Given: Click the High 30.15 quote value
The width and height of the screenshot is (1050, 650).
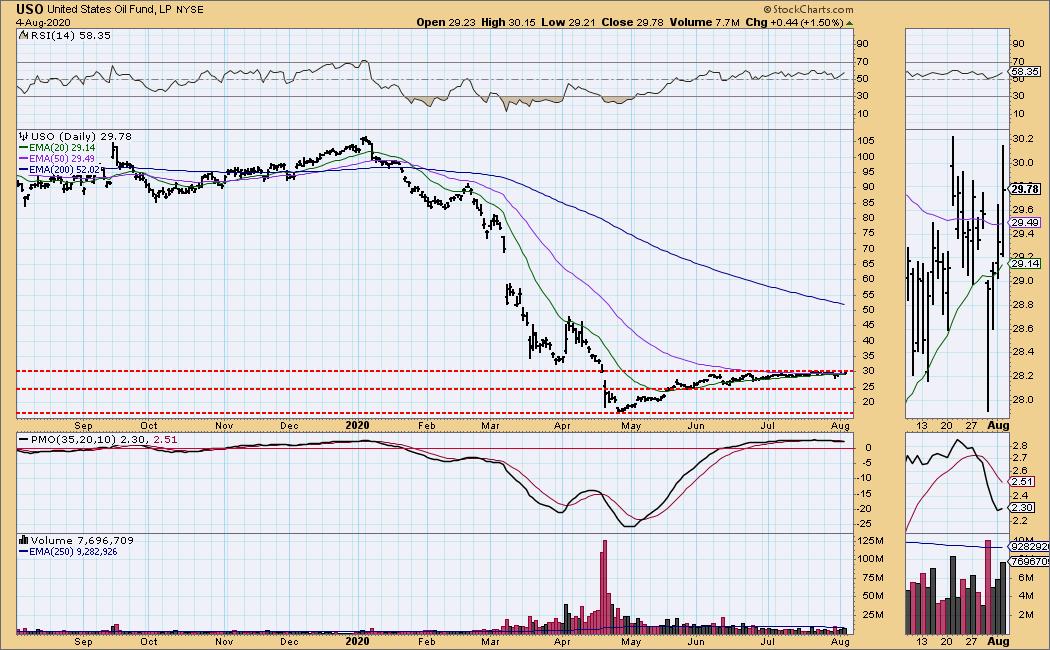Looking at the screenshot, I should pos(510,22).
